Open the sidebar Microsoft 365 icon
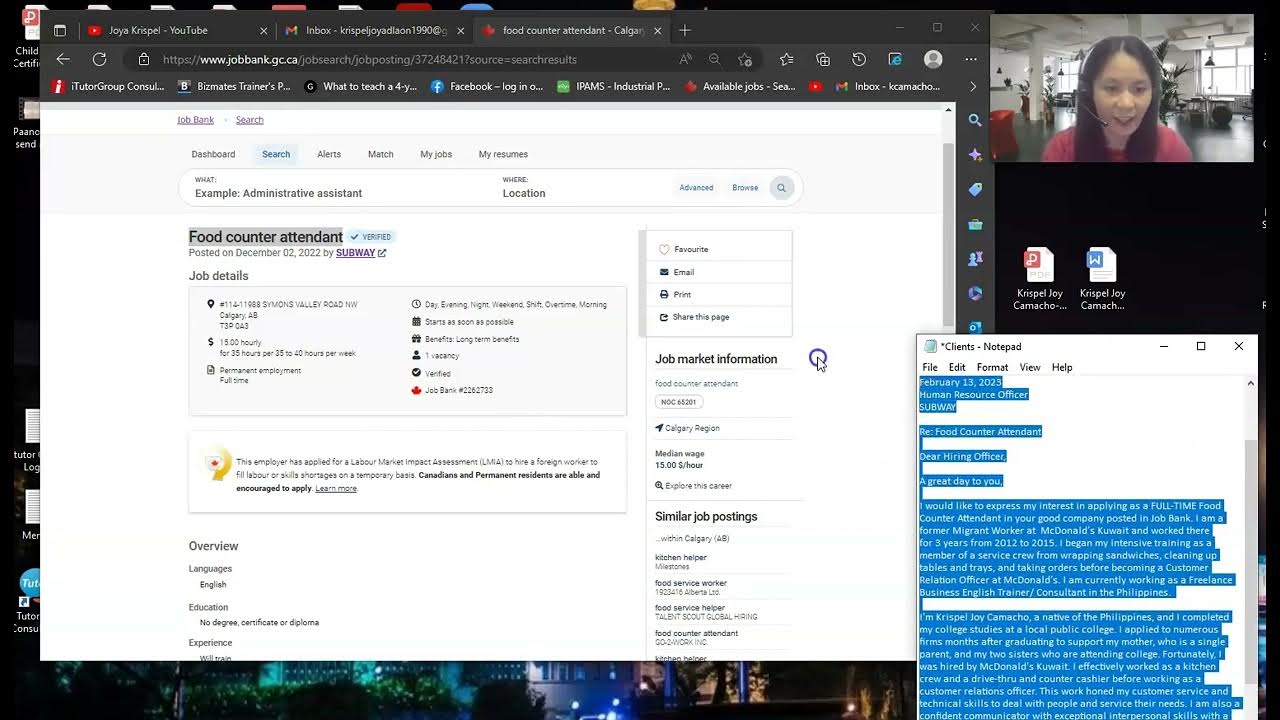1280x720 pixels. pos(975,293)
